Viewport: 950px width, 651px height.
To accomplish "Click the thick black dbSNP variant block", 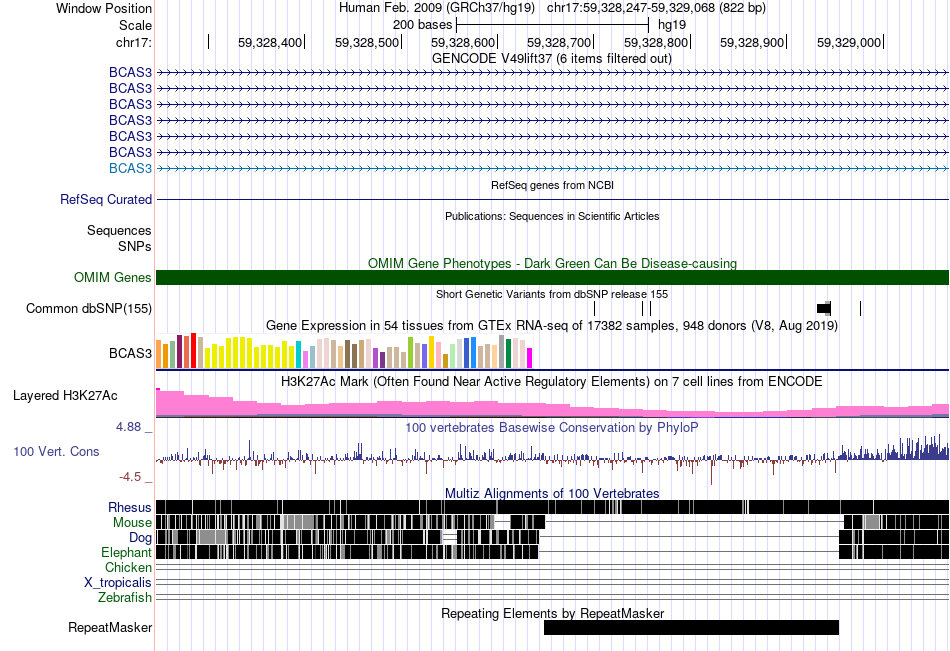I will (824, 309).
